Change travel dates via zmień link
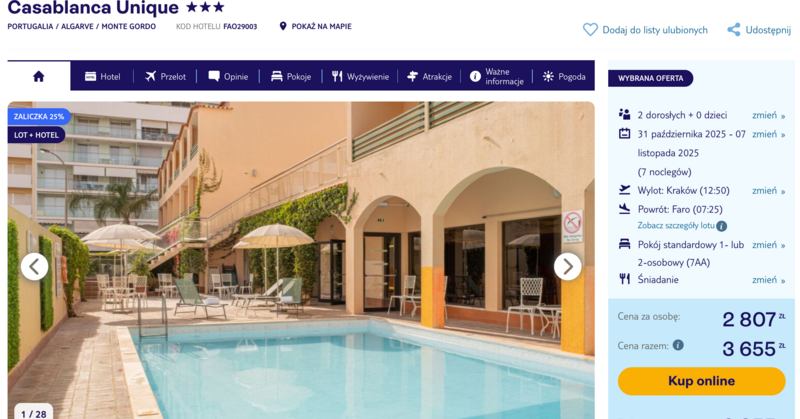Screen dimensions: 800x419 coord(768,134)
